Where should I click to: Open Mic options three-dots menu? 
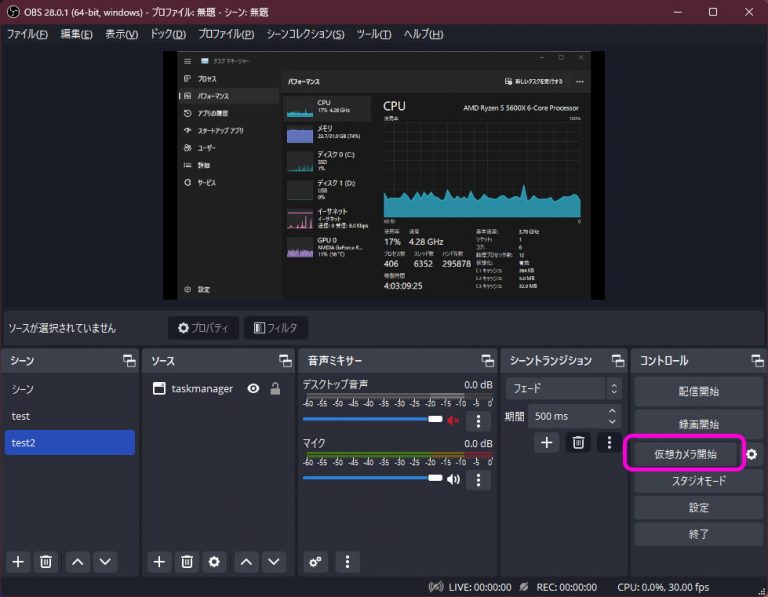coord(479,479)
